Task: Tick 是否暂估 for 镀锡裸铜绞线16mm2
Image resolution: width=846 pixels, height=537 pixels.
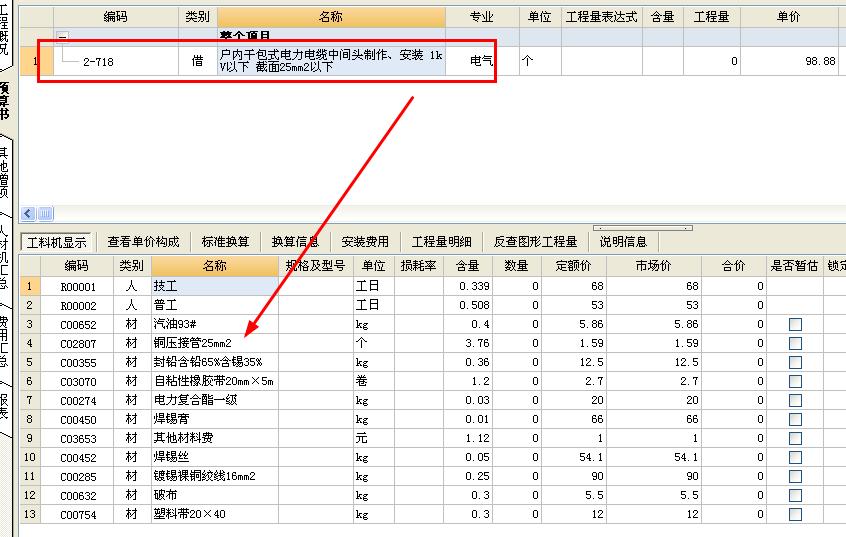Action: (795, 477)
